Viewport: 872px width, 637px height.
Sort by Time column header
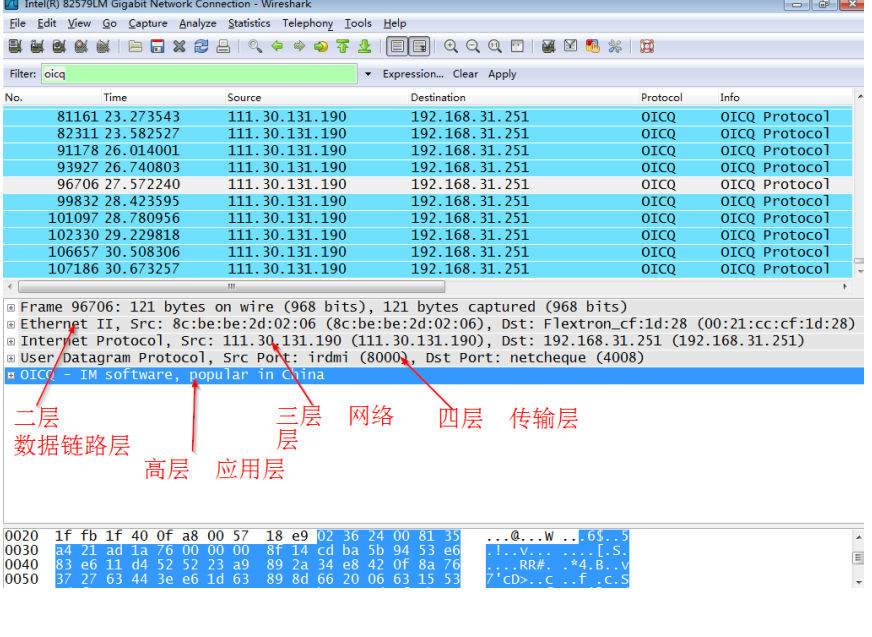click(x=163, y=97)
